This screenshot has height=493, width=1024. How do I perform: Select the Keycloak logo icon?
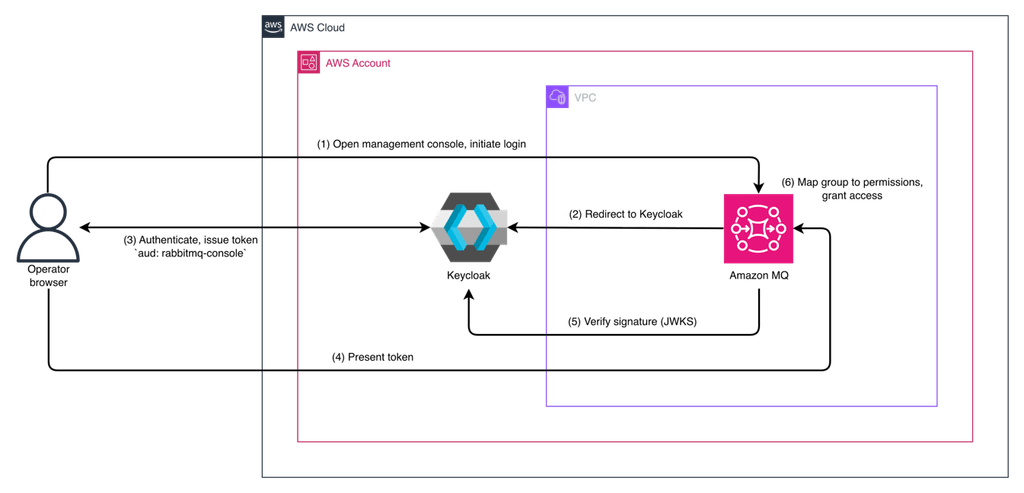pos(469,228)
